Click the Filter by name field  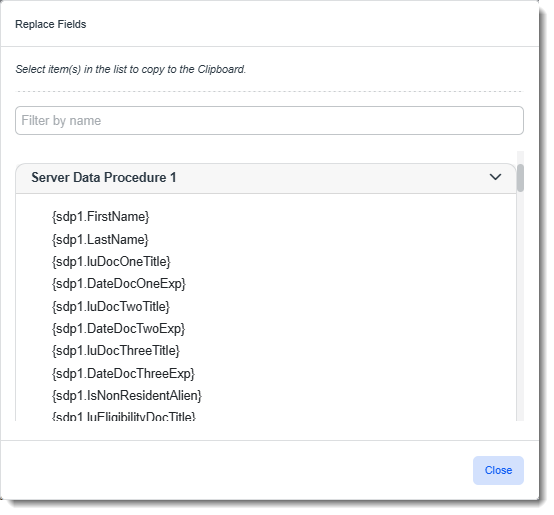(269, 120)
